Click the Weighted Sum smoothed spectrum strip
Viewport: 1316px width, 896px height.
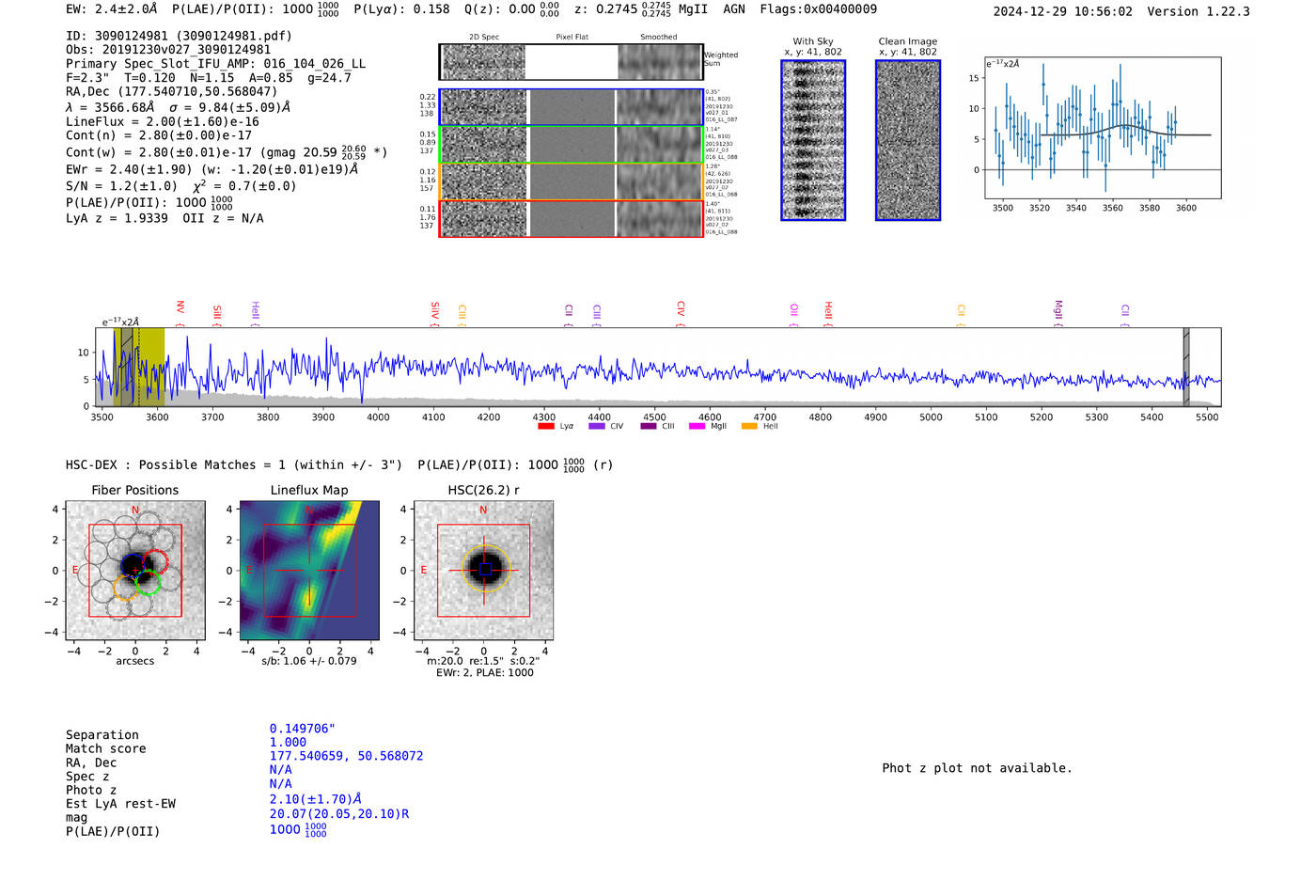coord(660,62)
